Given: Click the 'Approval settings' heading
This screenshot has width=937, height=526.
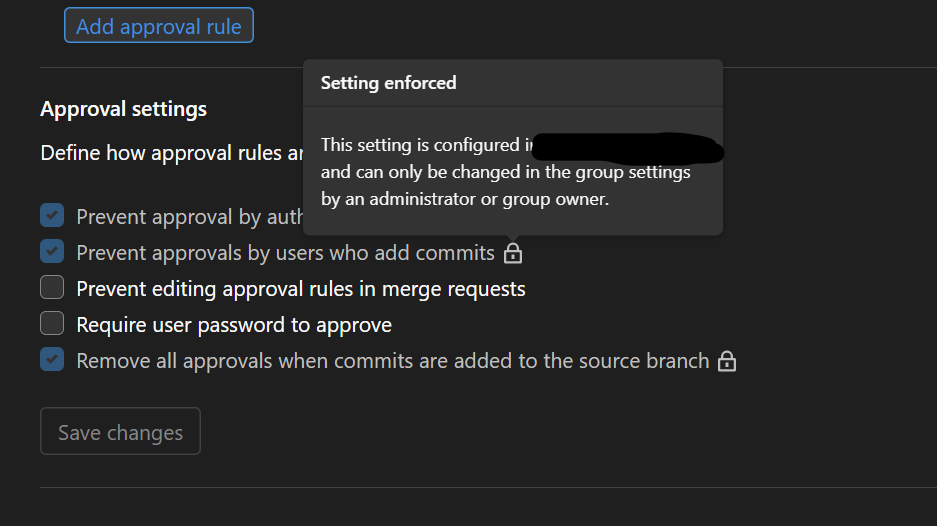Looking at the screenshot, I should (x=123, y=109).
